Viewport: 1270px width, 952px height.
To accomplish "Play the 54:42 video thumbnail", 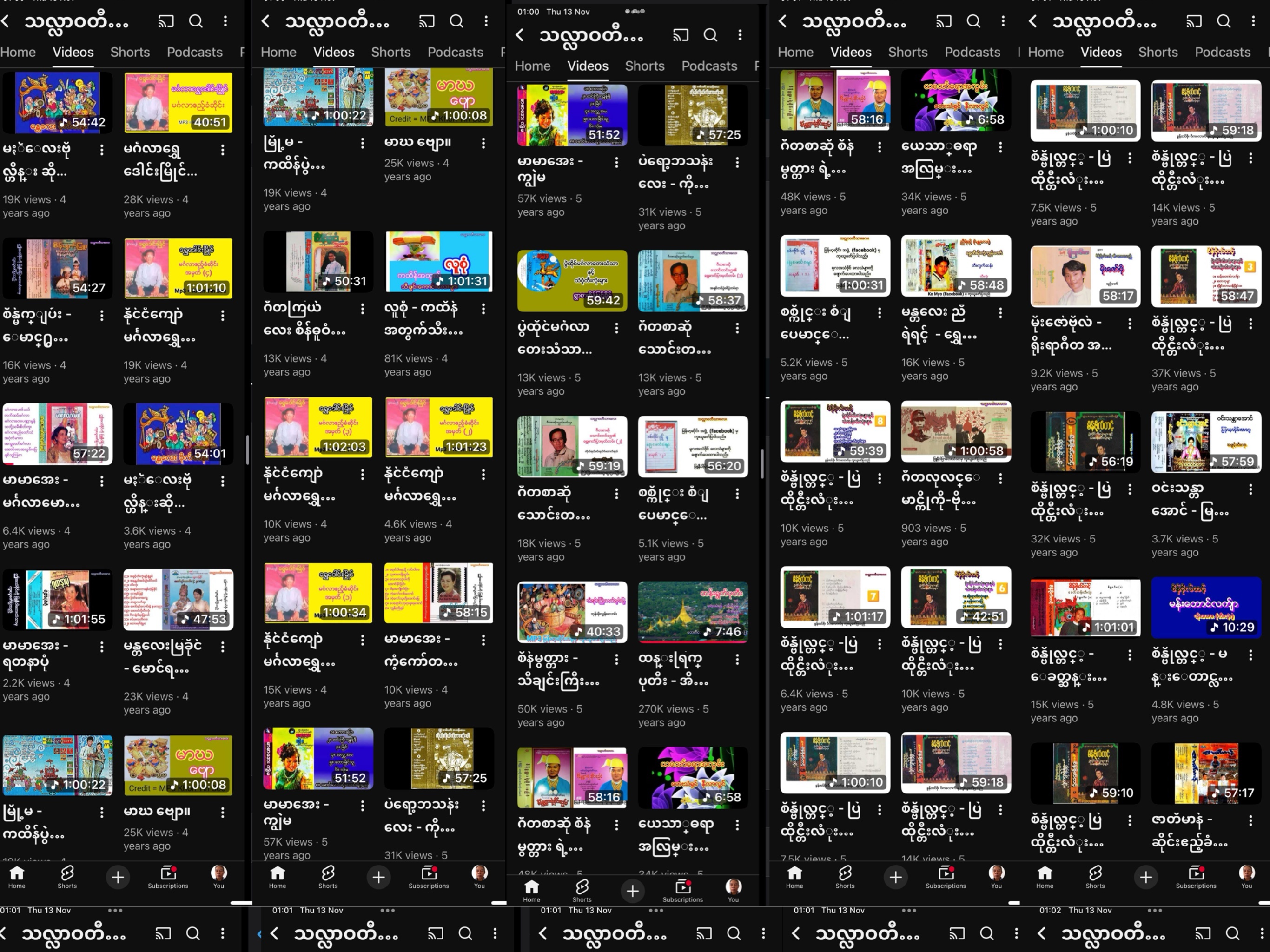I will click(57, 103).
